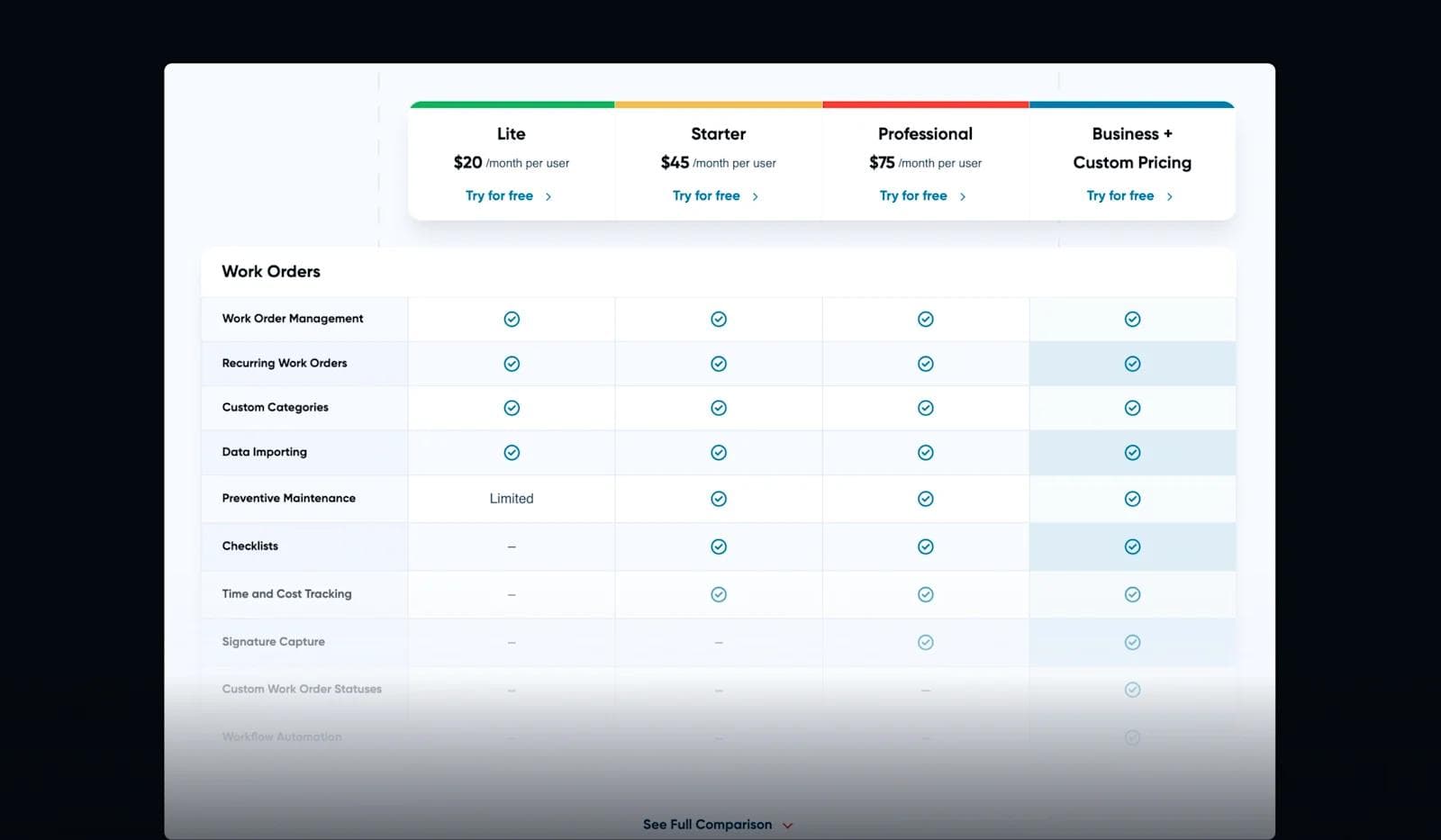Click the Recurring Work Orders checkmark under Starter
The height and width of the screenshot is (840, 1441).
coord(719,364)
